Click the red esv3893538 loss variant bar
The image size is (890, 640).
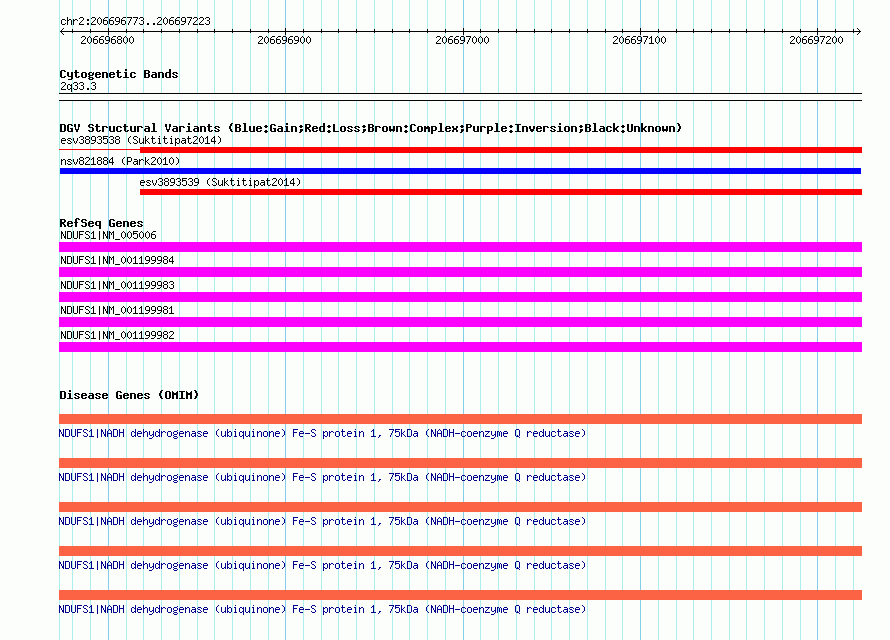pyautogui.click(x=460, y=150)
